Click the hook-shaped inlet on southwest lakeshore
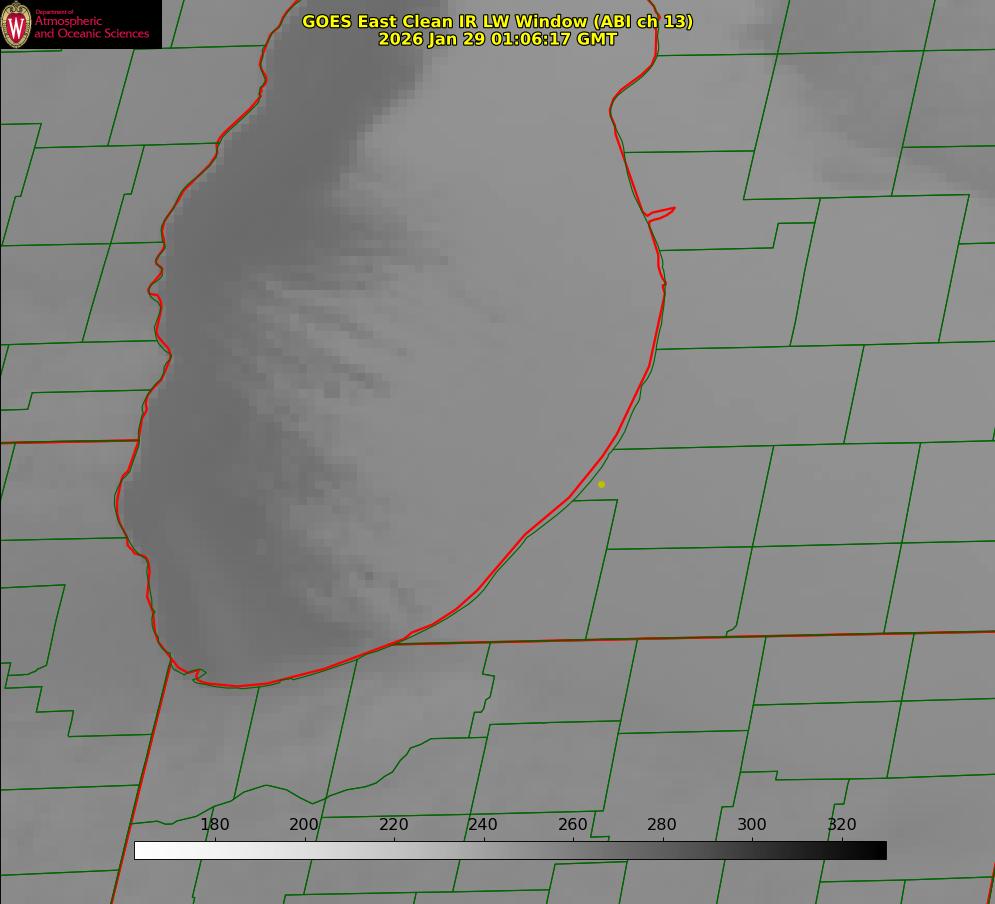 click(x=197, y=675)
